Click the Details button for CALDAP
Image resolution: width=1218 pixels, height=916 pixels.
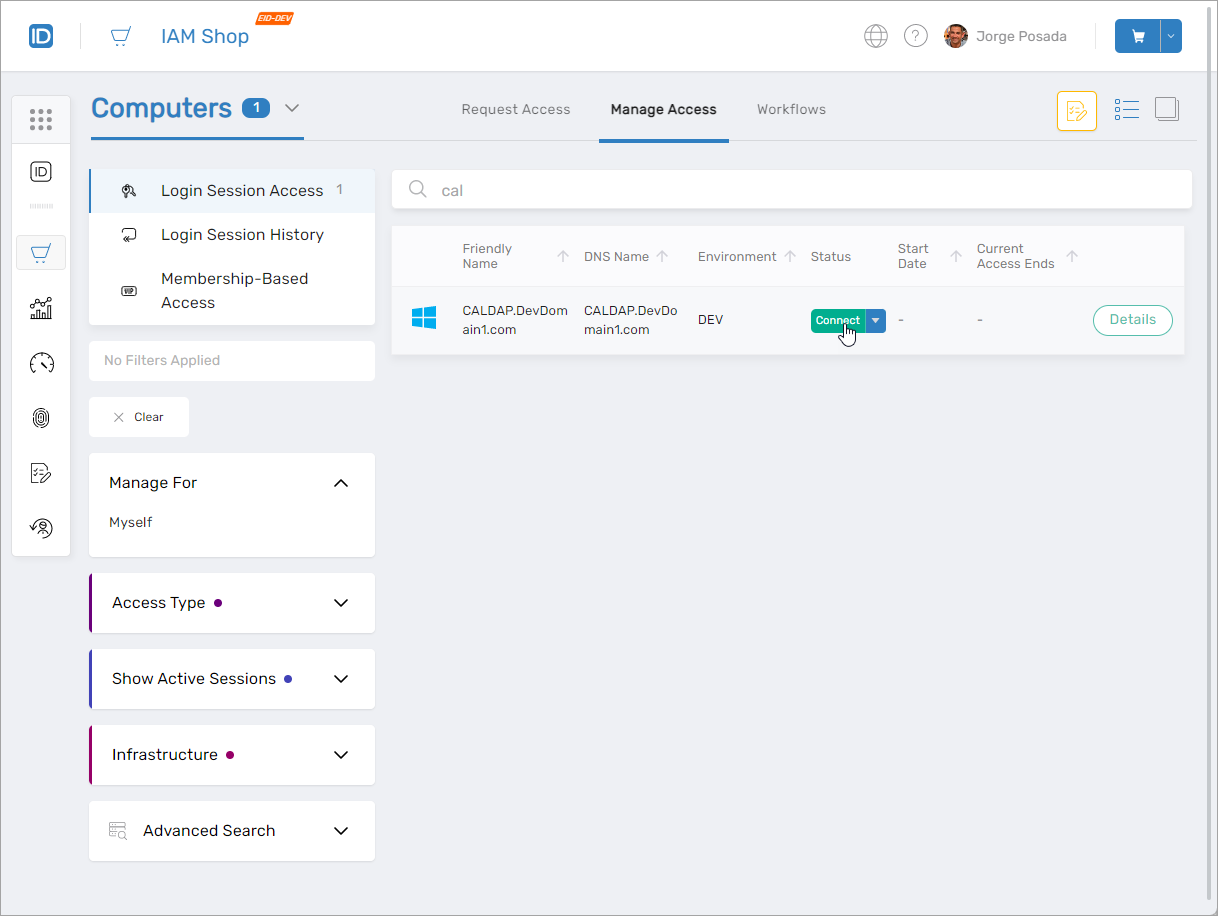[1132, 320]
